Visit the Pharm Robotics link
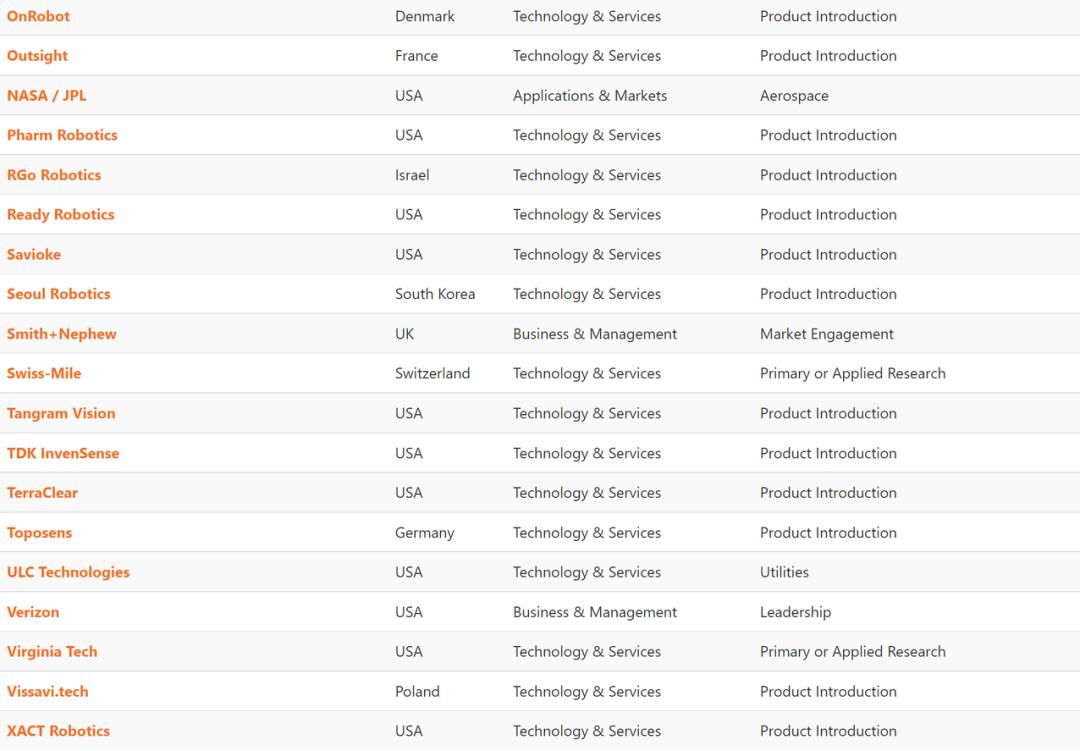Screen dimensions: 1080x751 [x=62, y=135]
